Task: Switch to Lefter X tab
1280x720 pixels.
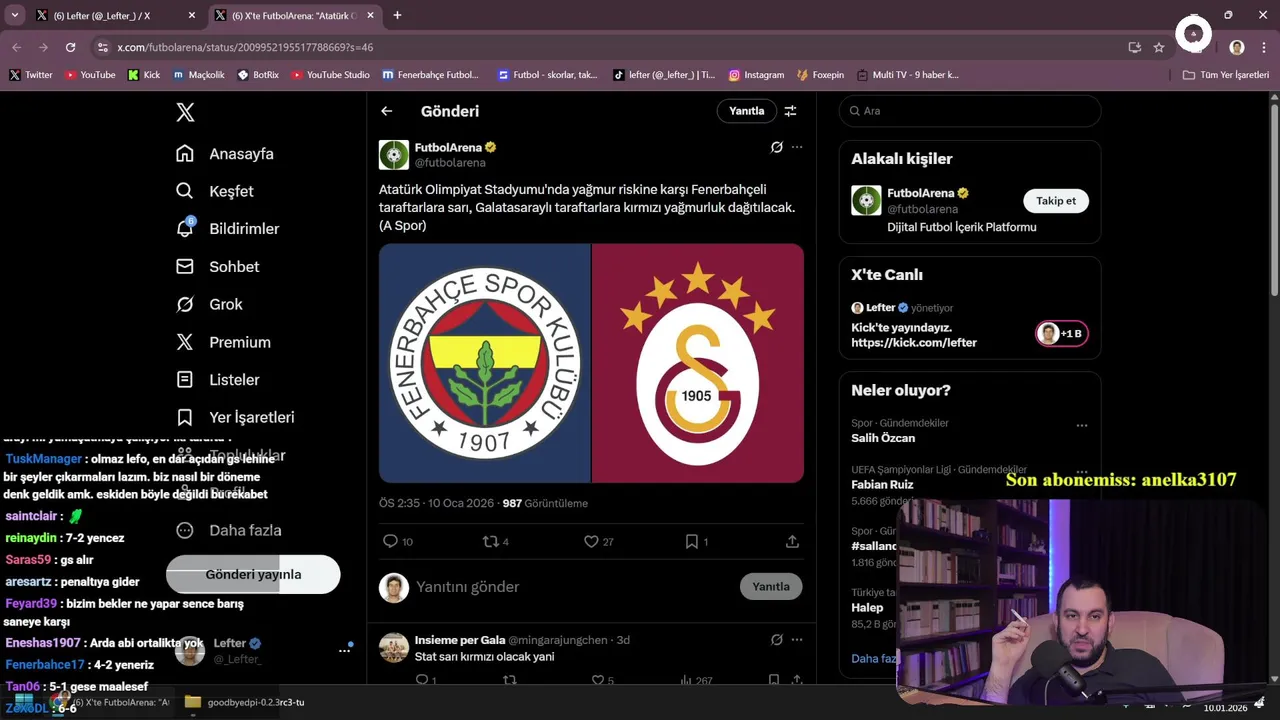Action: [116, 15]
